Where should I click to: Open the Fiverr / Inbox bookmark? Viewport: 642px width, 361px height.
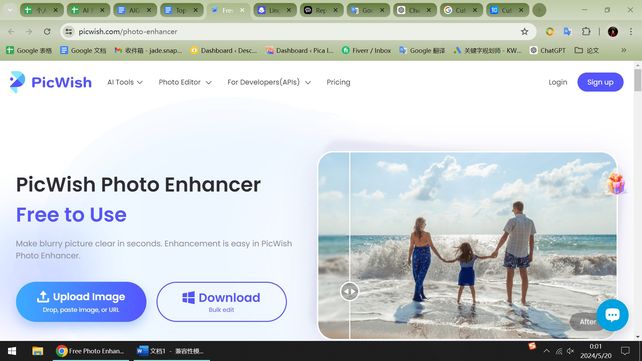[x=366, y=50]
